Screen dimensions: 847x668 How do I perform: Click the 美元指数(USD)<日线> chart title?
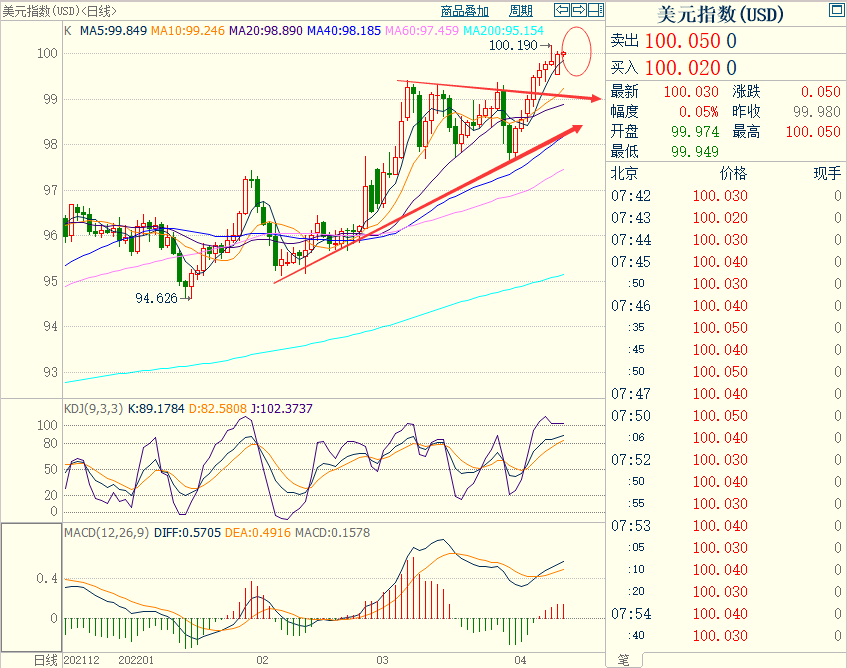click(x=59, y=11)
